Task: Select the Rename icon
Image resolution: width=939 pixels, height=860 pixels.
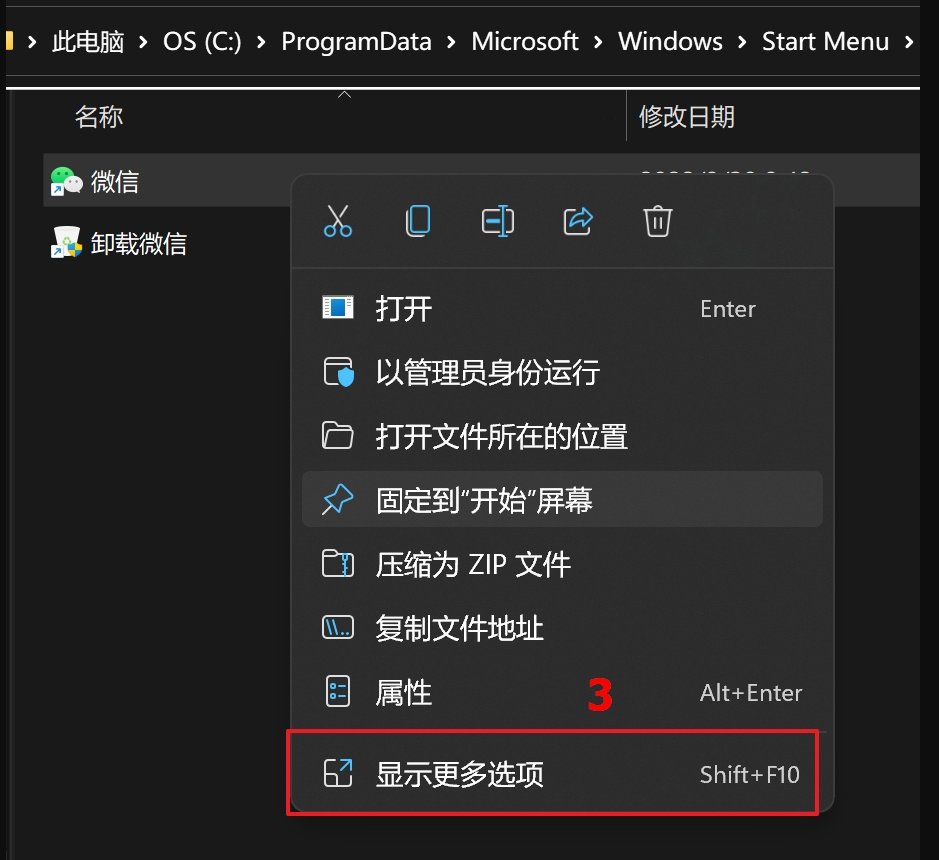Action: point(498,221)
